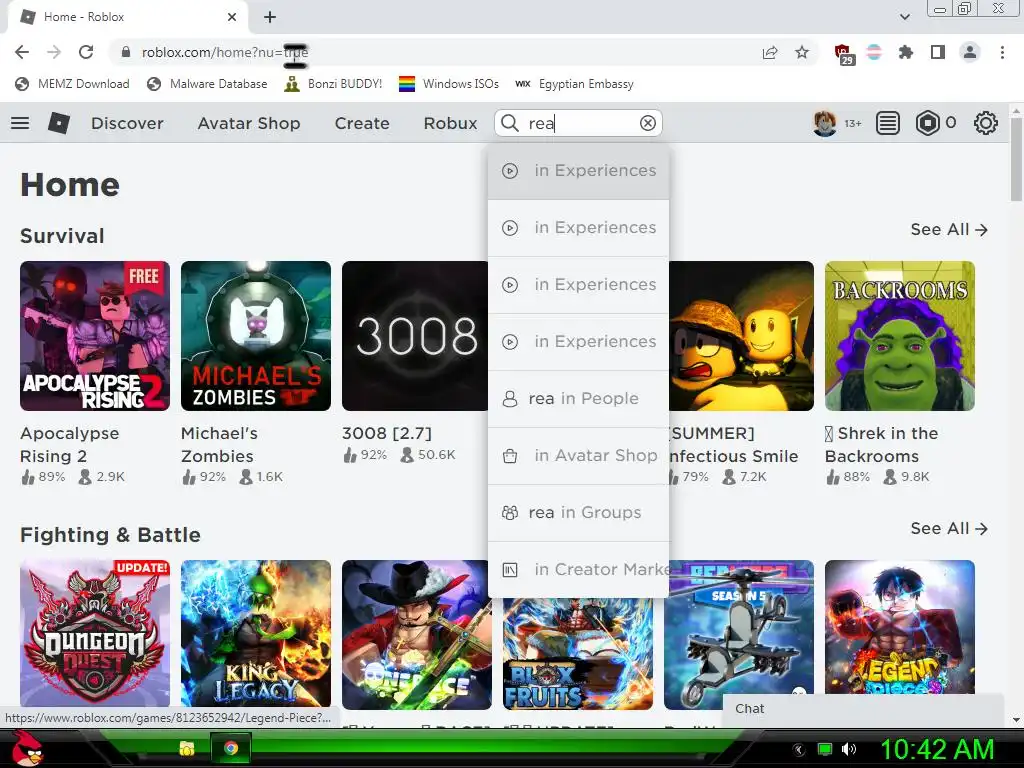Select 'rea in Groups' suggestion

(x=579, y=512)
